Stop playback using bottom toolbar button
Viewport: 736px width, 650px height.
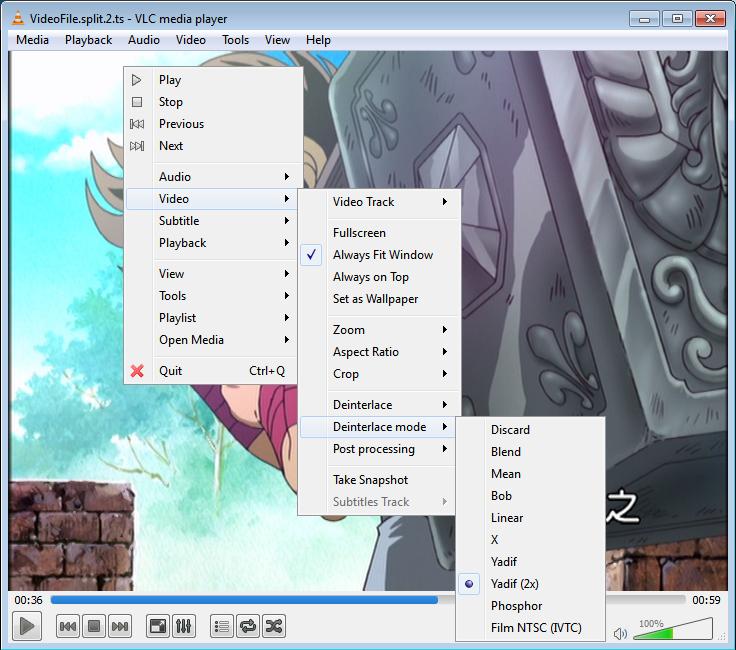(94, 626)
